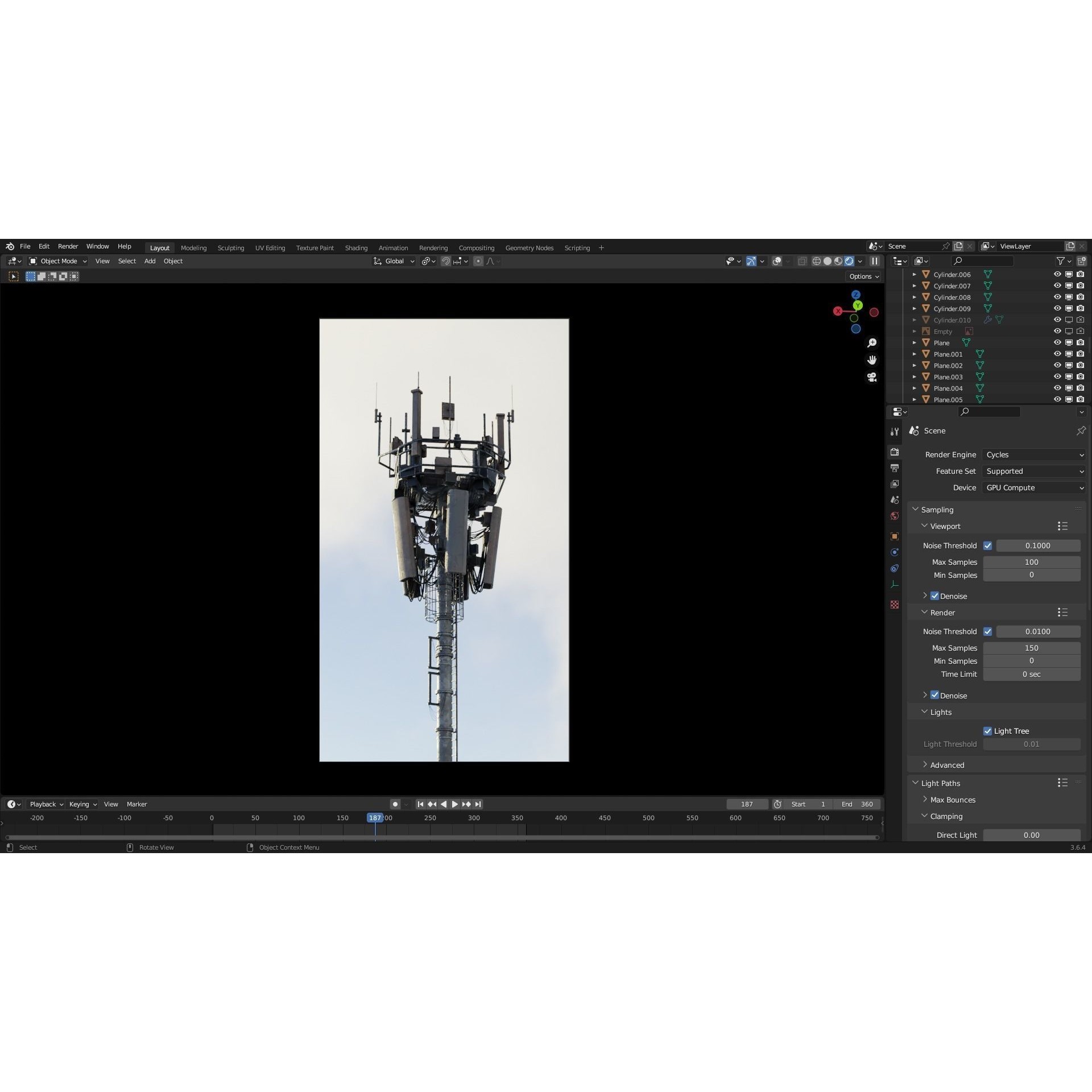
Task: Open the Render Engine dropdown showing Cycles
Action: tap(1032, 454)
